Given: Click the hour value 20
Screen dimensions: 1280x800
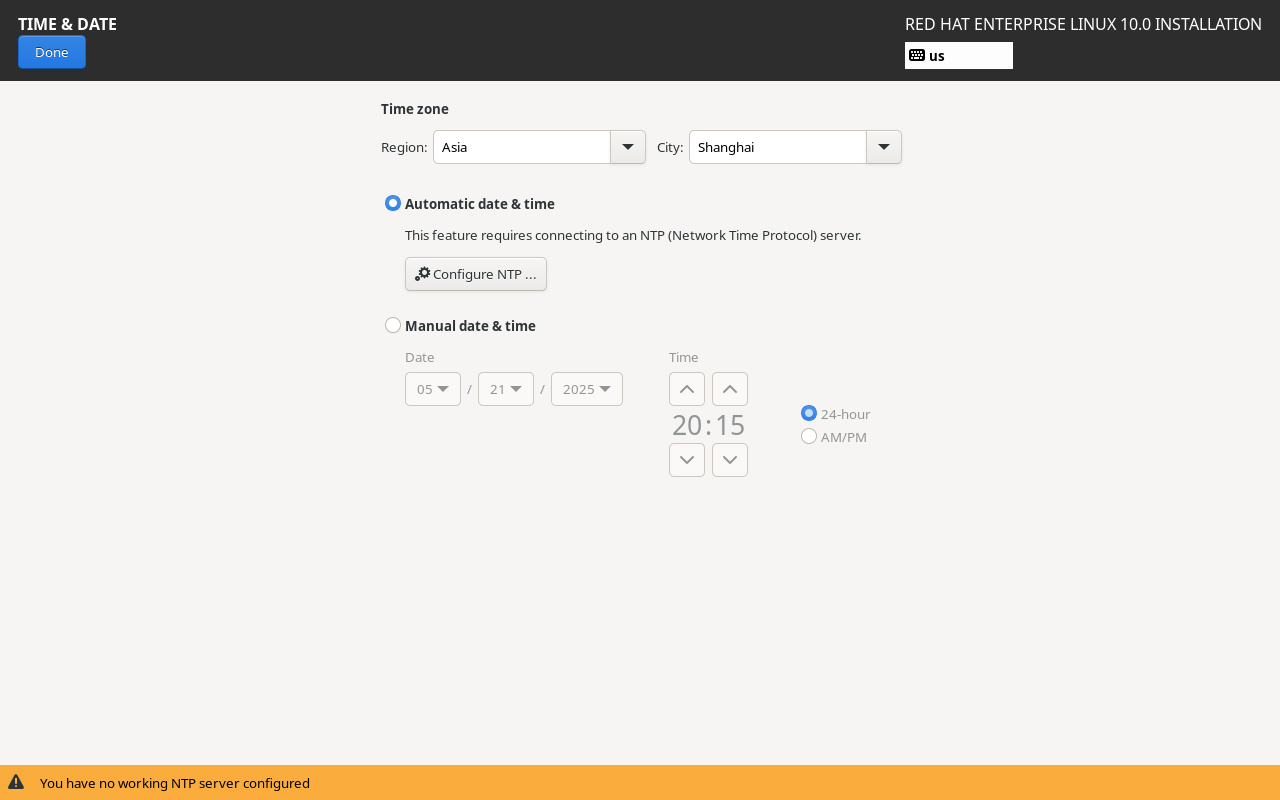Looking at the screenshot, I should click(687, 425).
